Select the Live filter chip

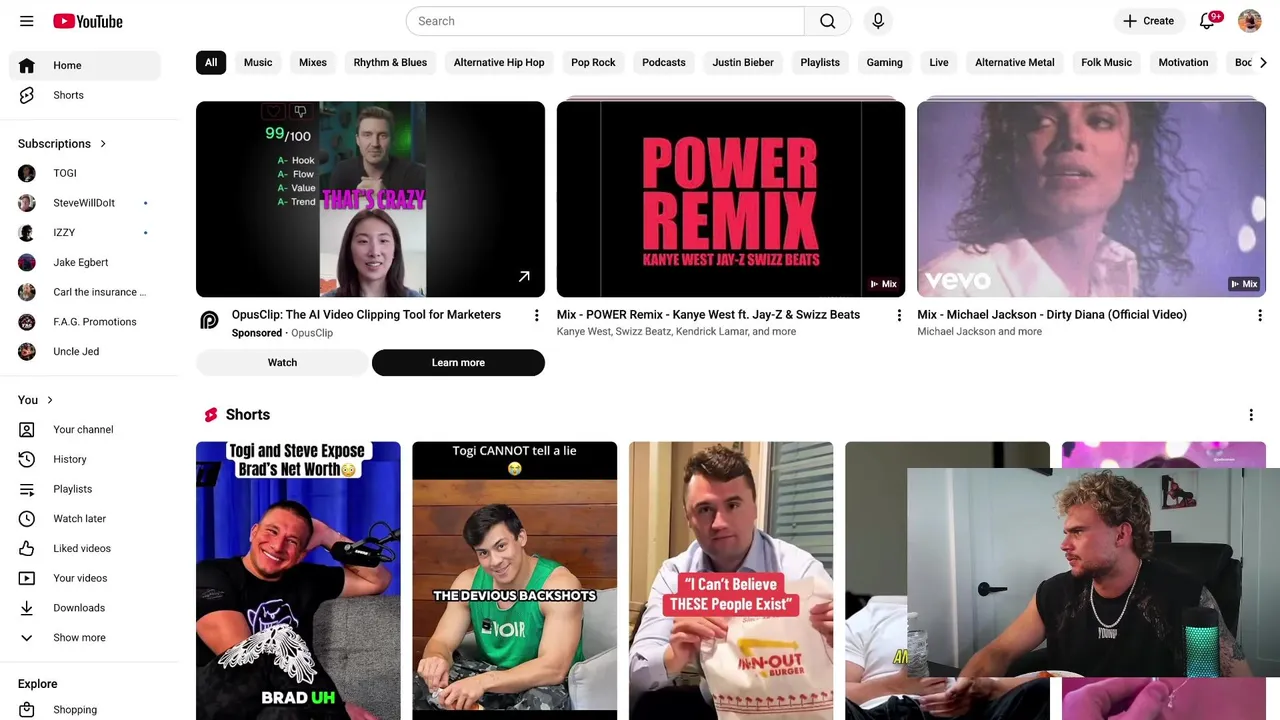(939, 62)
